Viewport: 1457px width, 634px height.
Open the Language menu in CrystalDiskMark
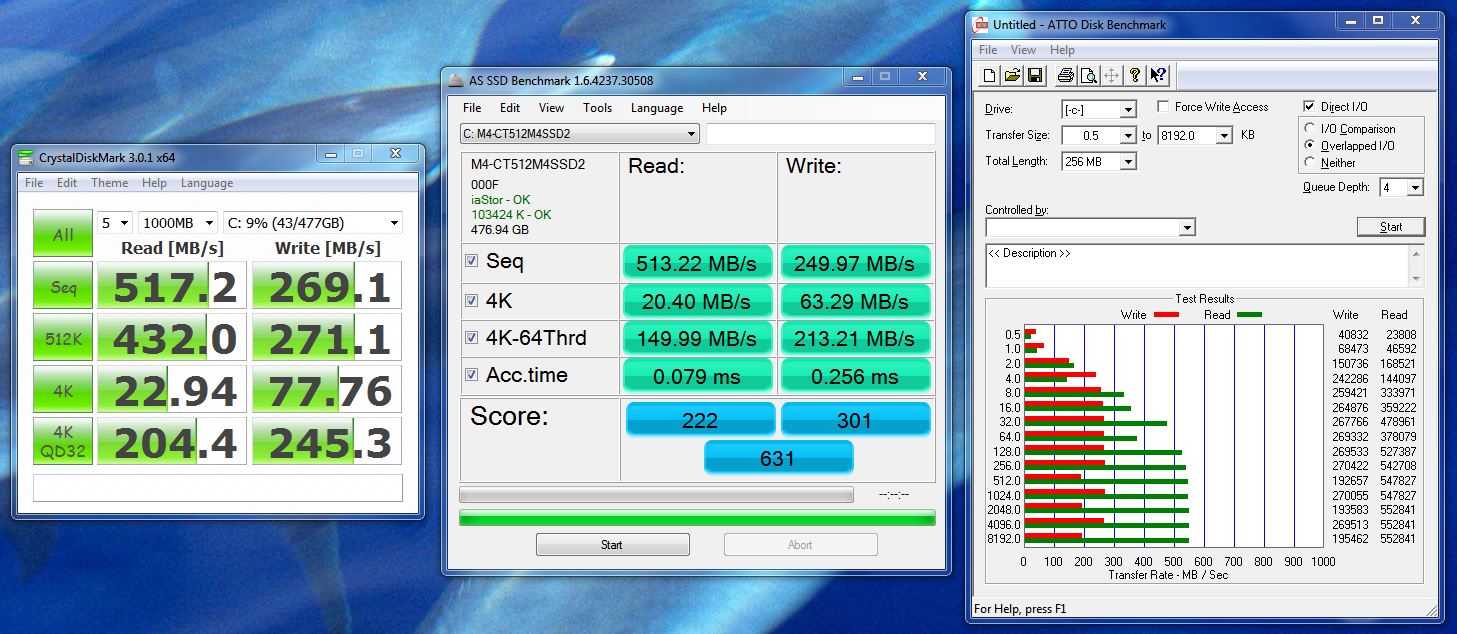[207, 183]
